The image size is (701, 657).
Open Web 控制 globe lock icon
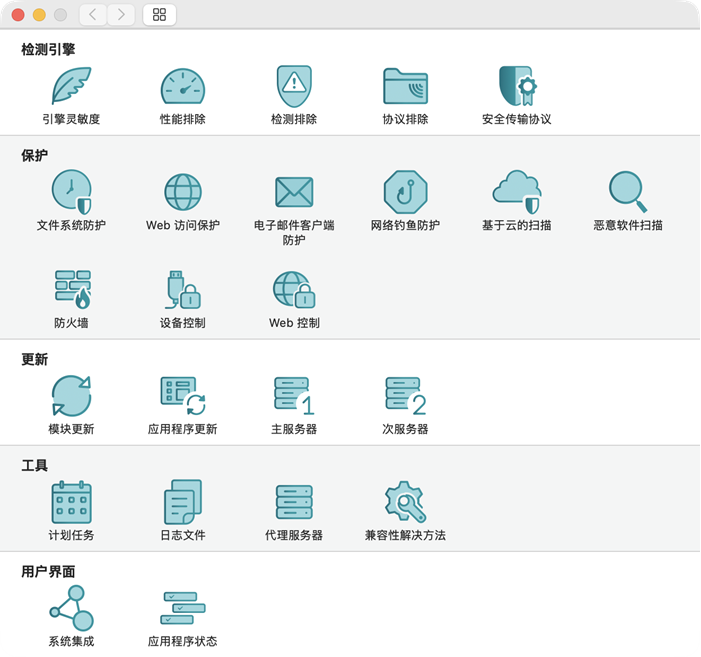pos(294,290)
